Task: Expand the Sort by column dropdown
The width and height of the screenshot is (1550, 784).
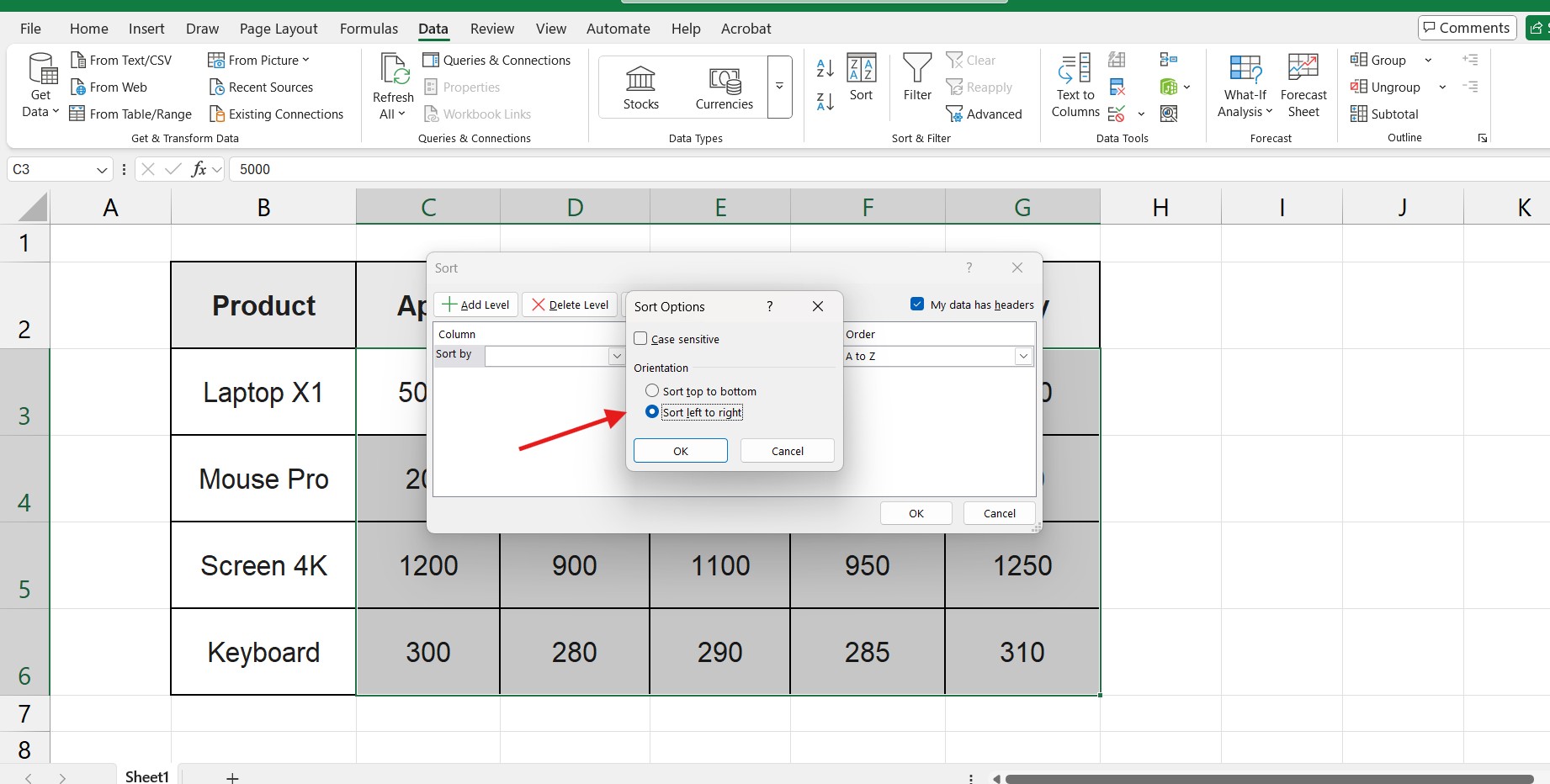Action: pos(617,356)
